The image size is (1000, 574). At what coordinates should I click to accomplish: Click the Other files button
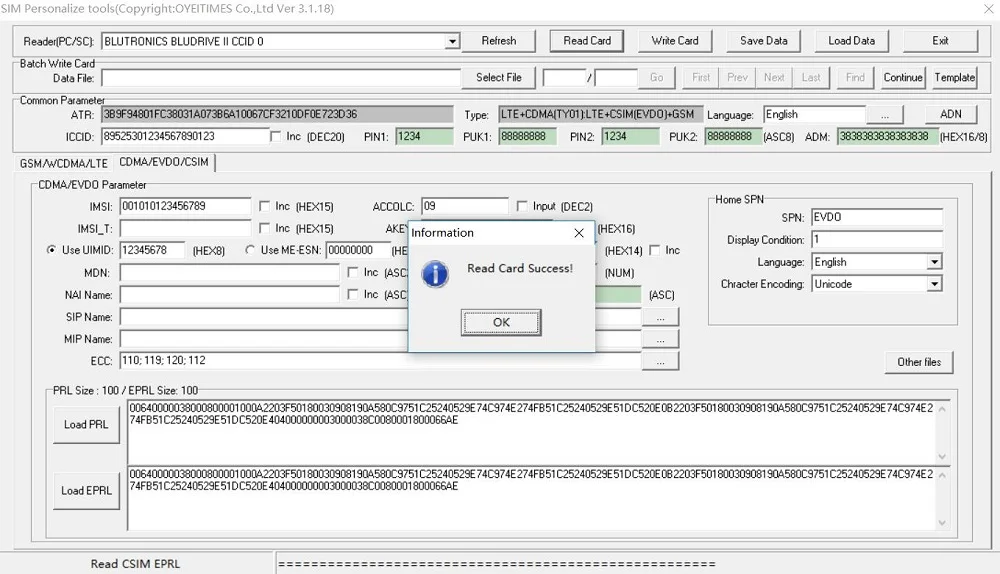coord(919,362)
